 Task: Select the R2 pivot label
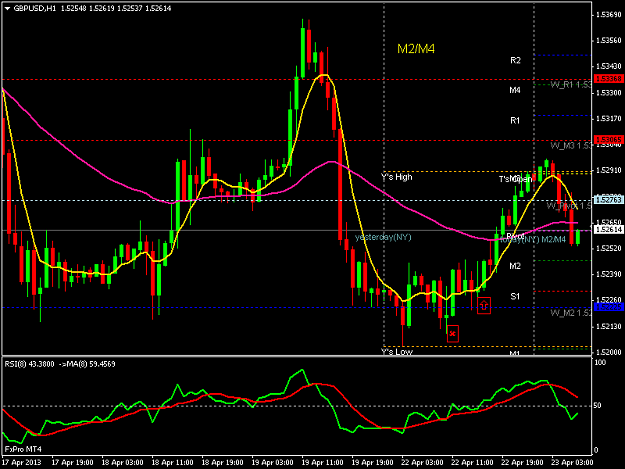(x=515, y=61)
